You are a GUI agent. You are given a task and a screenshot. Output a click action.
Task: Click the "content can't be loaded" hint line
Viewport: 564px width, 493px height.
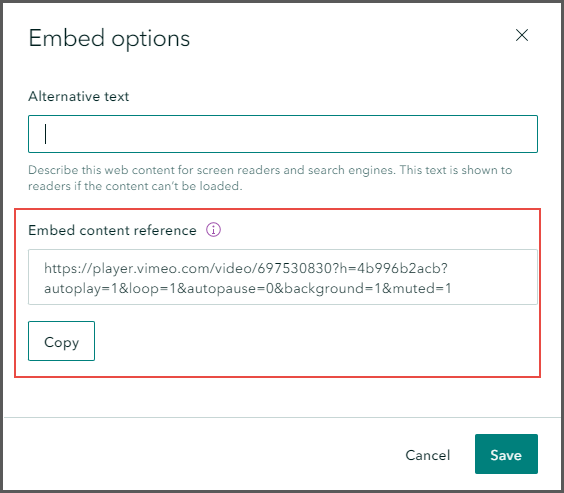135,186
